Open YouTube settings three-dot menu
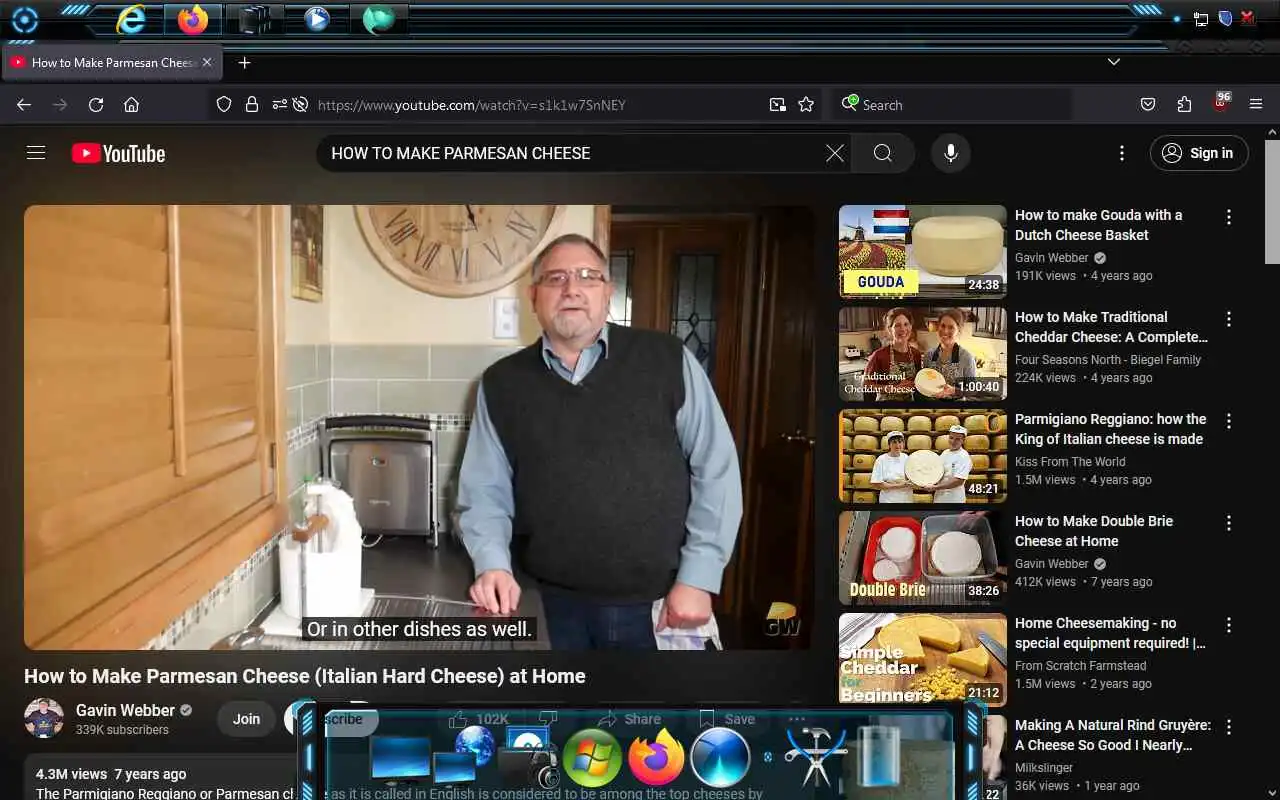 pyautogui.click(x=1121, y=153)
